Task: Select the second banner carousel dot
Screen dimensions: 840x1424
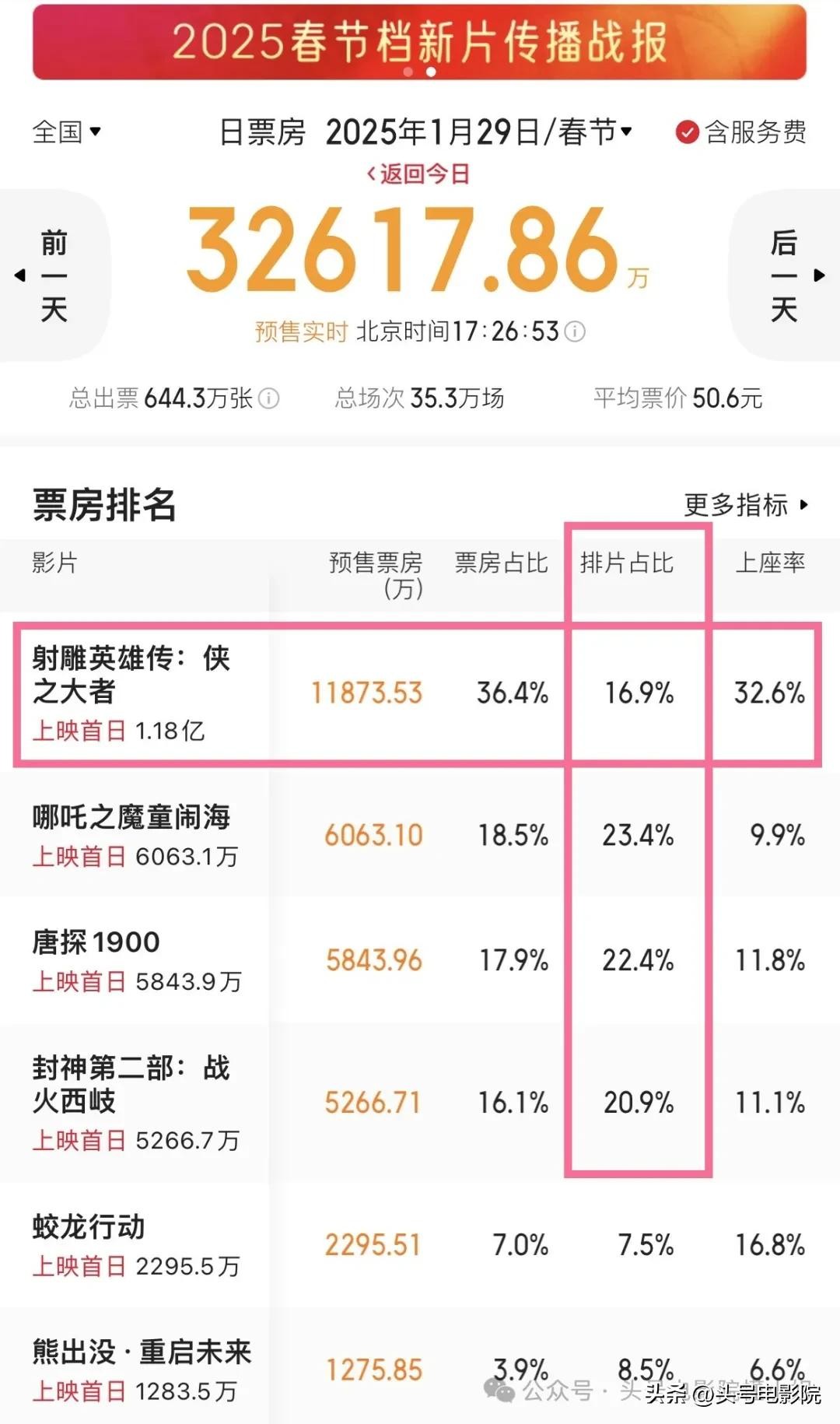Action: point(431,72)
